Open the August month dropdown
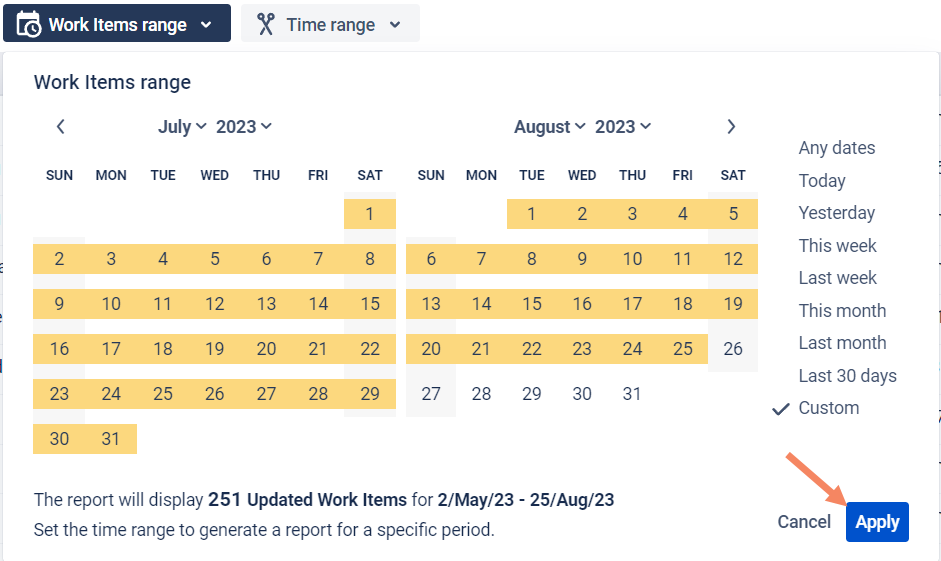Viewport: 941px width, 561px height. (x=549, y=127)
